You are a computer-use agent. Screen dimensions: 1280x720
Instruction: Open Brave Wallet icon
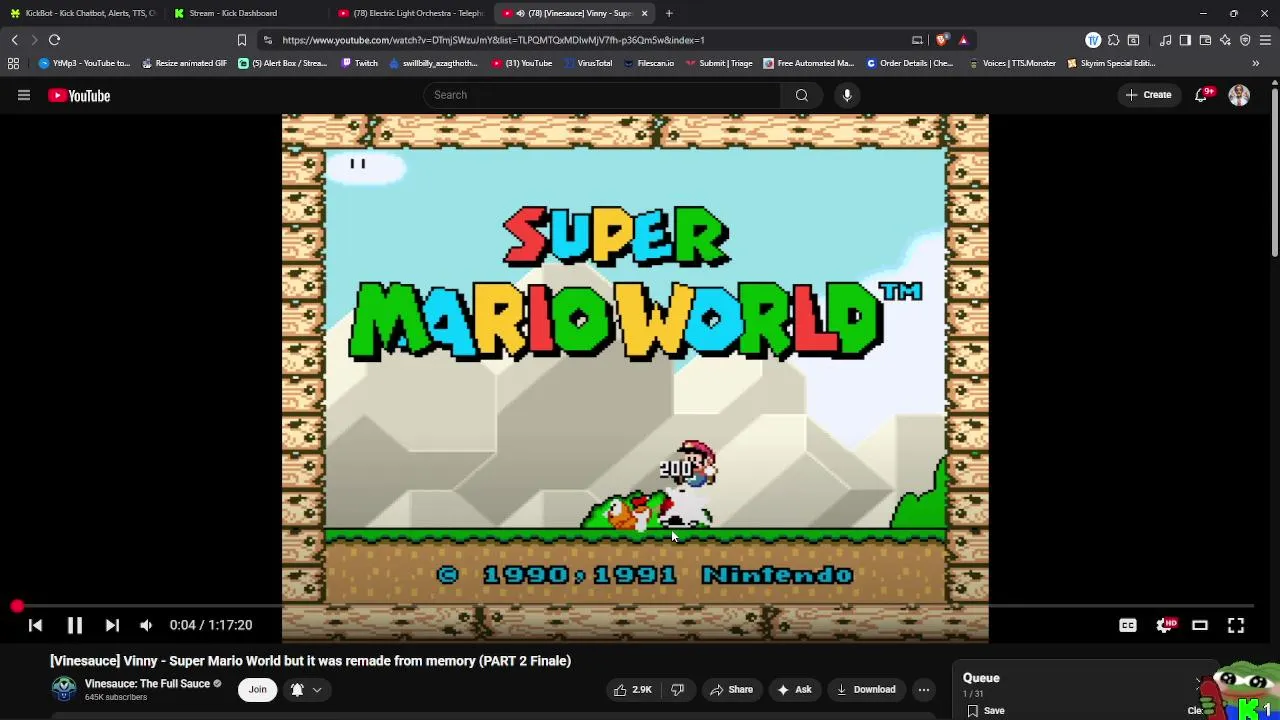pyautogui.click(x=1205, y=40)
